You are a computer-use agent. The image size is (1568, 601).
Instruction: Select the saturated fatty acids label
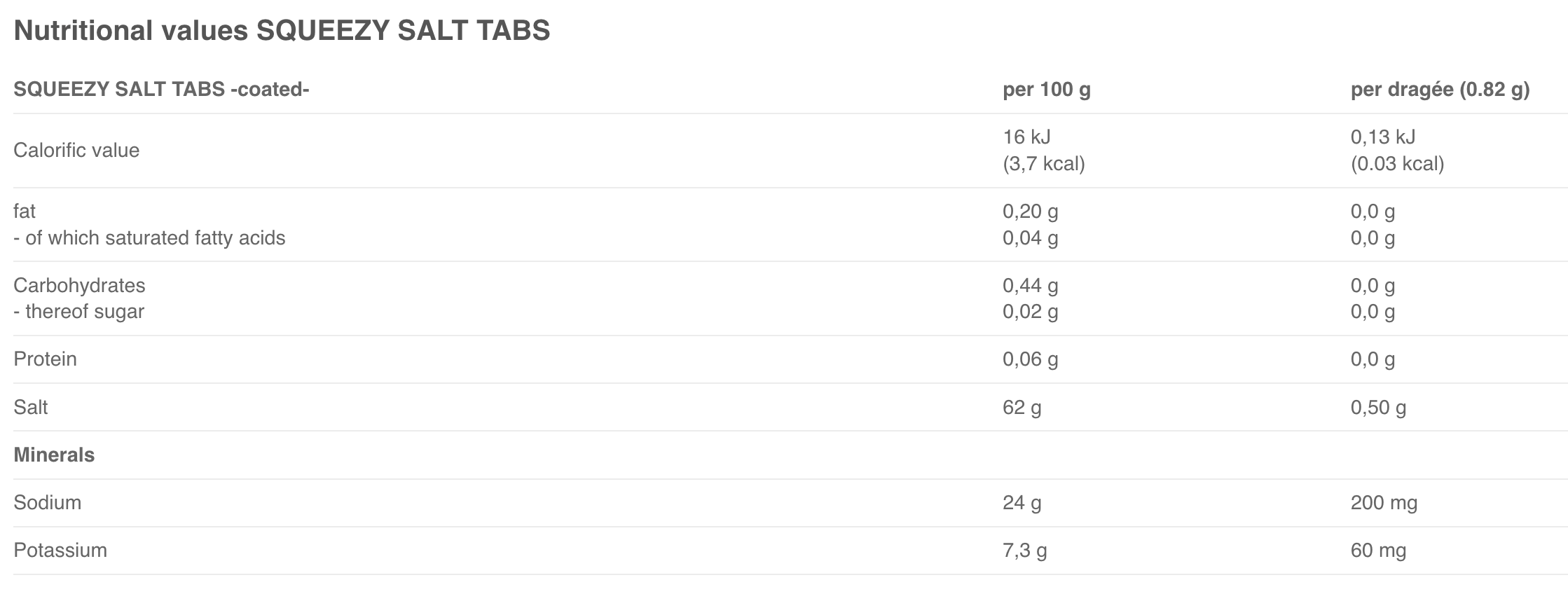149,238
